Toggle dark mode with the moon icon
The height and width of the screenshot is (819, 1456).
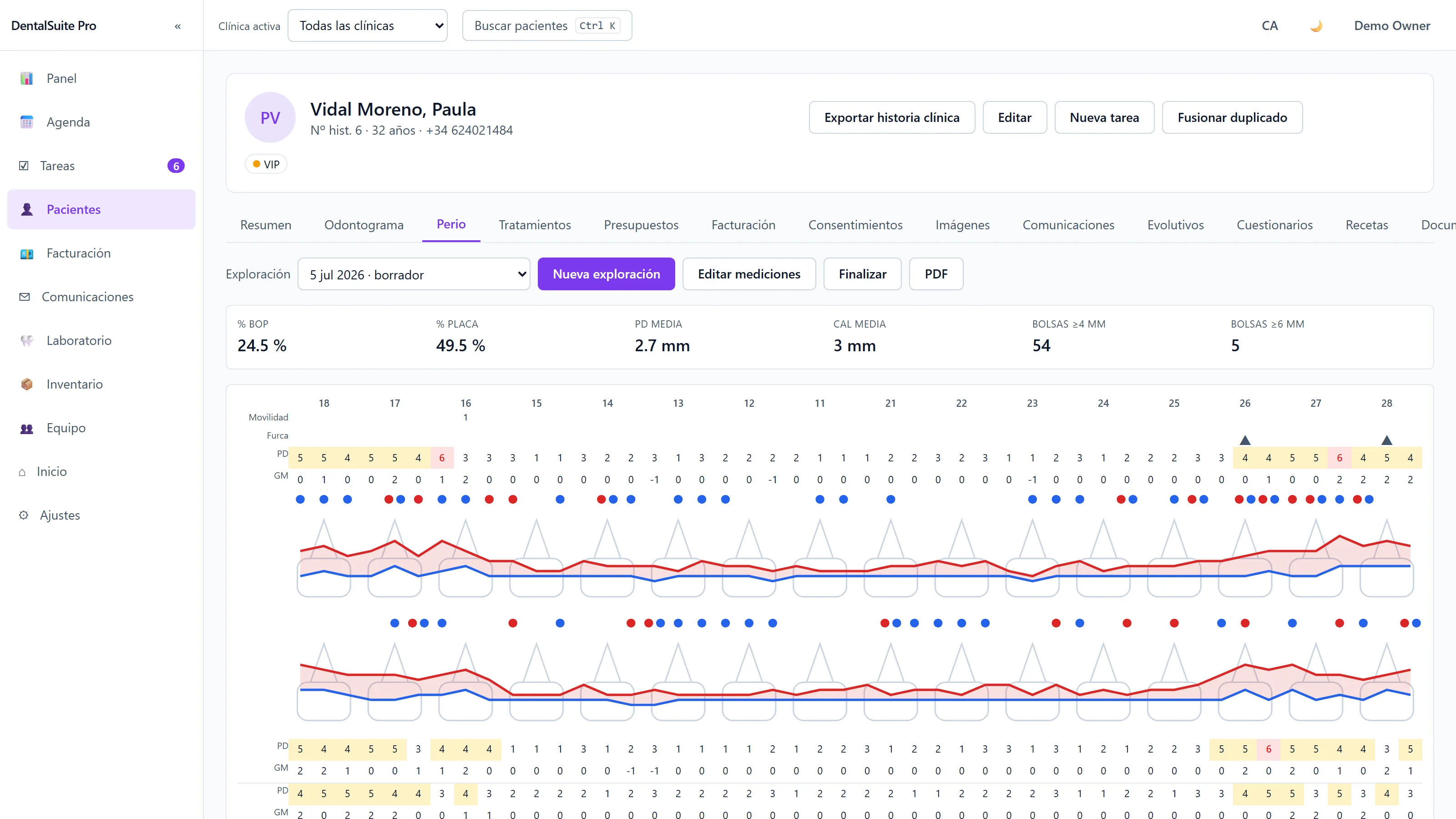(1316, 26)
